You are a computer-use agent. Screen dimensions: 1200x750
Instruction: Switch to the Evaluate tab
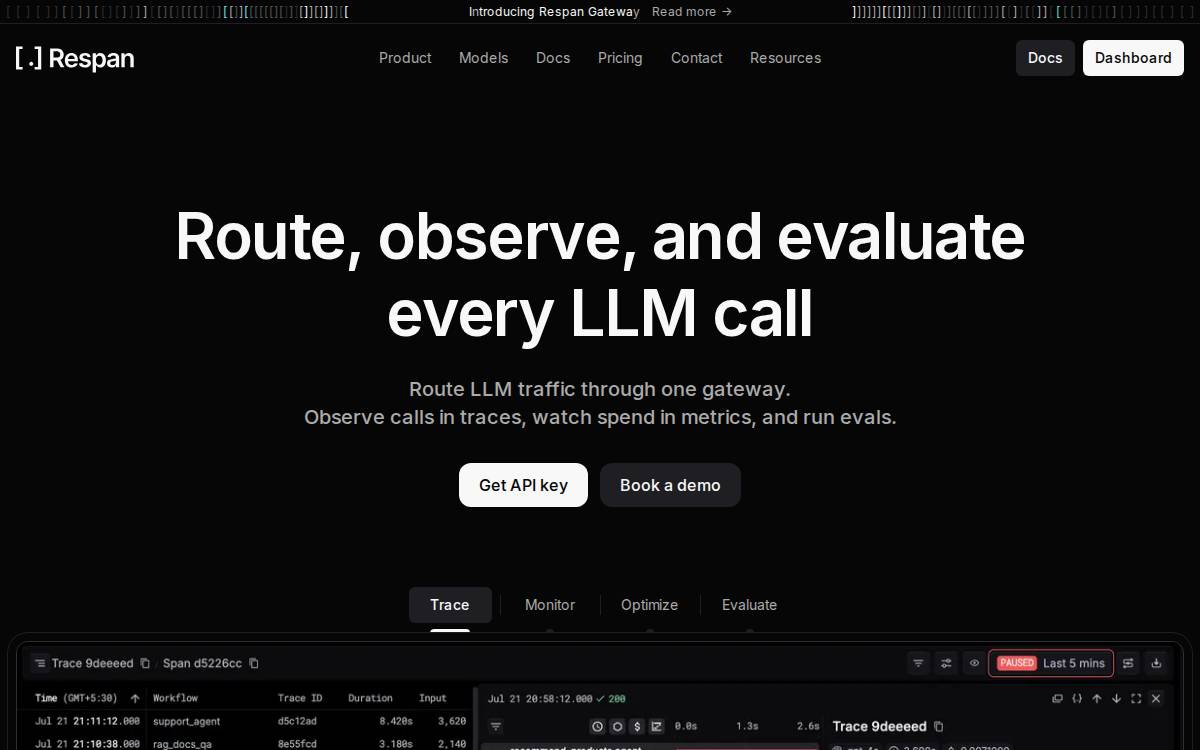(749, 605)
